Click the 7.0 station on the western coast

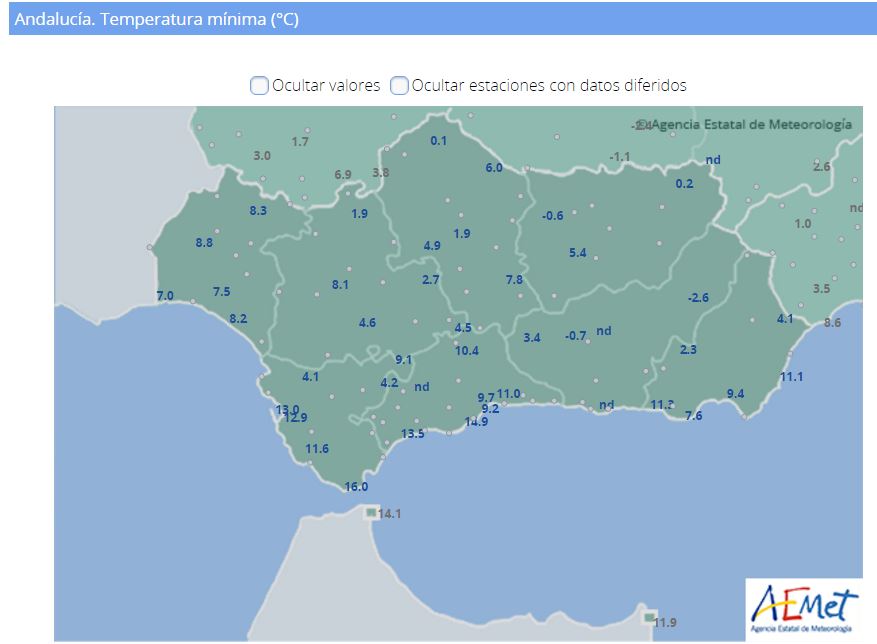[165, 296]
